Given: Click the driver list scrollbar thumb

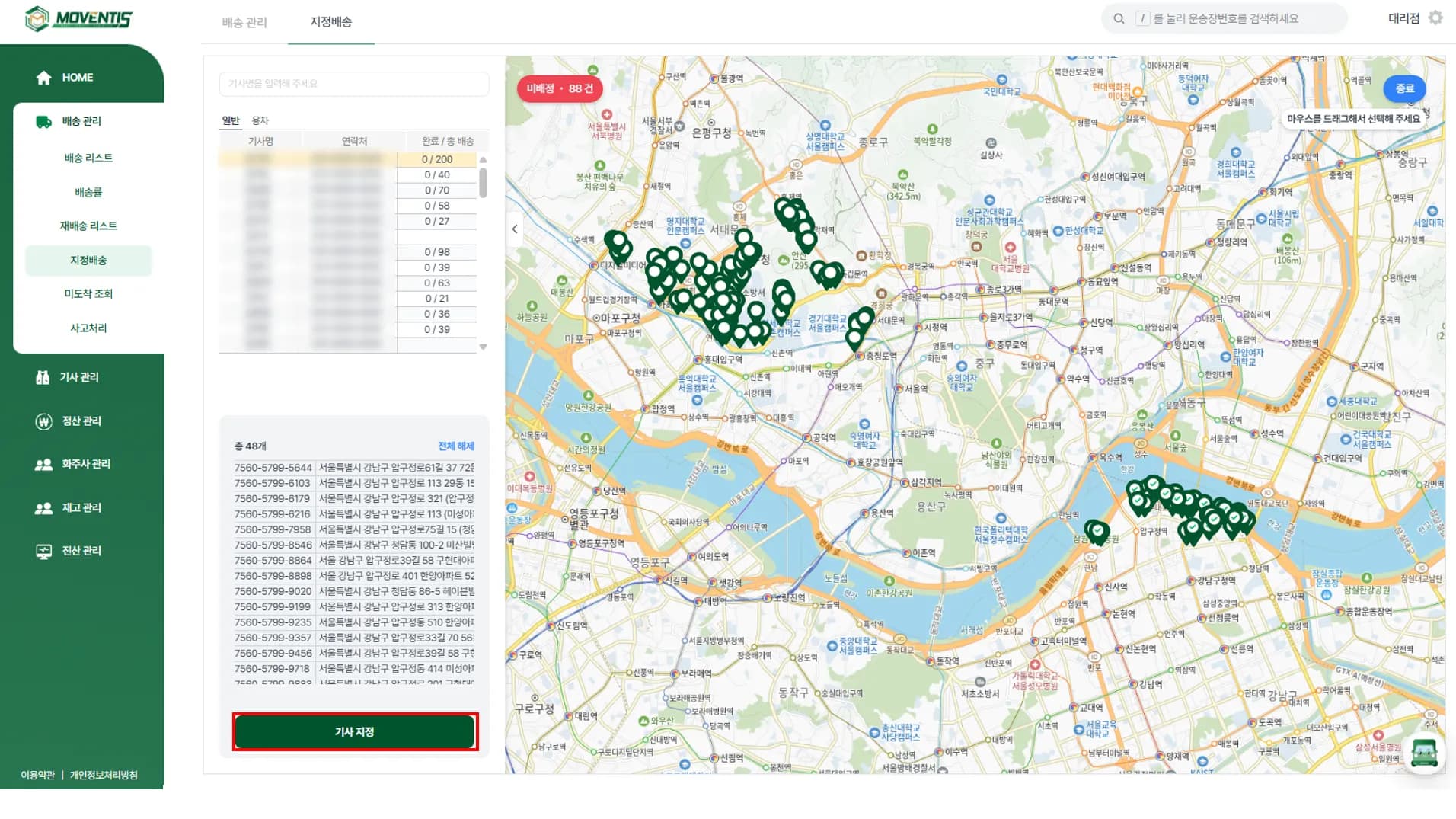Looking at the screenshot, I should pyautogui.click(x=483, y=183).
